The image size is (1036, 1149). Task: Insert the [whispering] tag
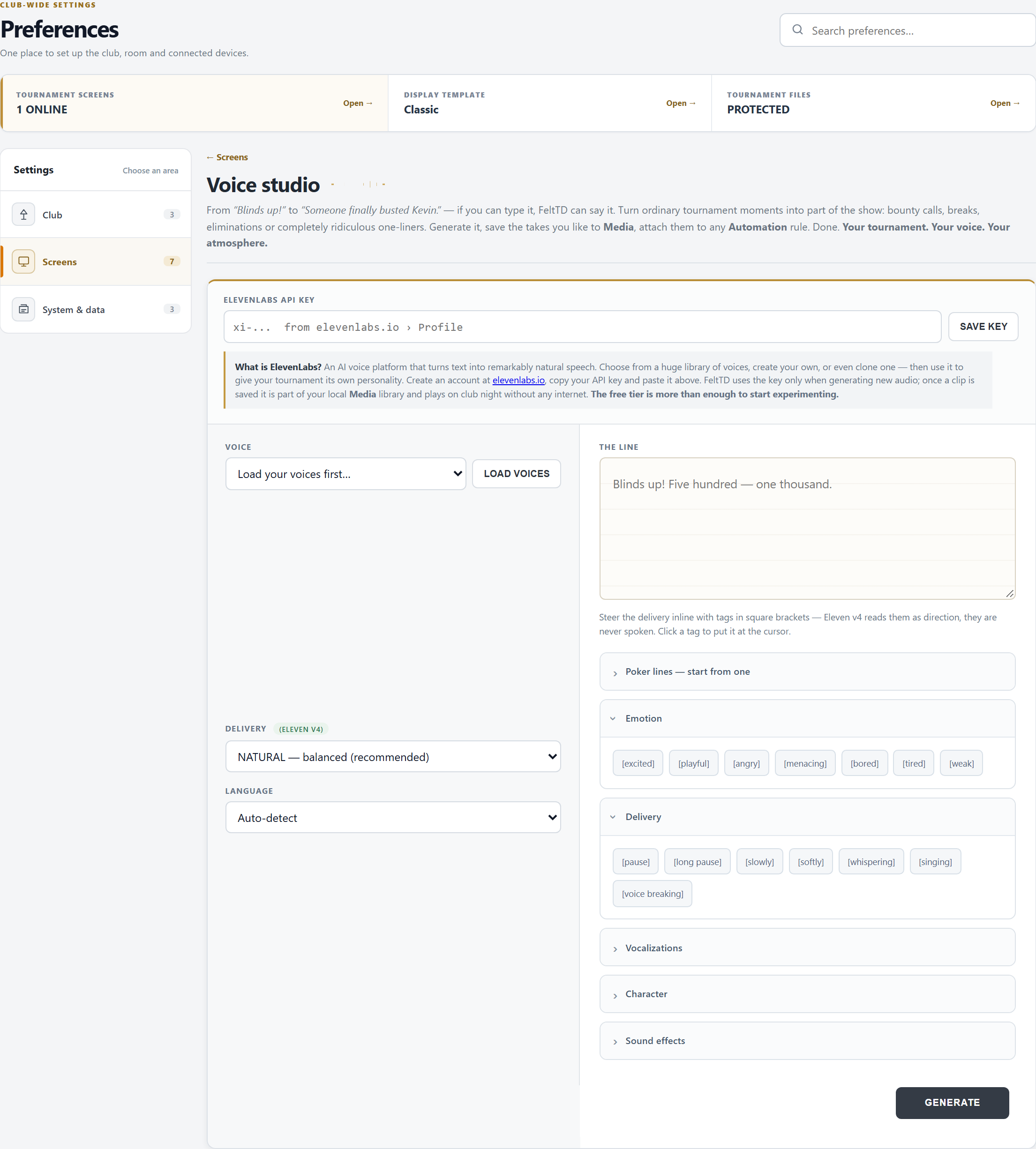tap(871, 862)
